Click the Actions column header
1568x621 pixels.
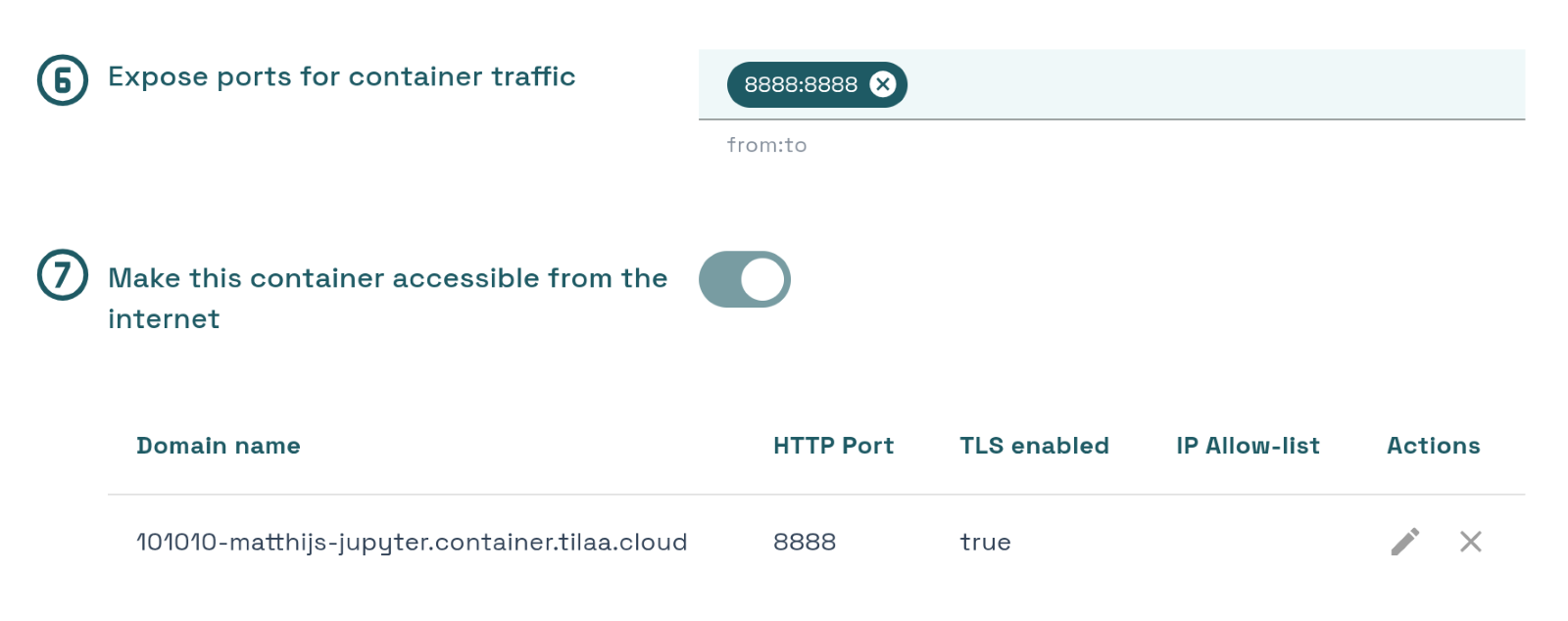[1433, 446]
